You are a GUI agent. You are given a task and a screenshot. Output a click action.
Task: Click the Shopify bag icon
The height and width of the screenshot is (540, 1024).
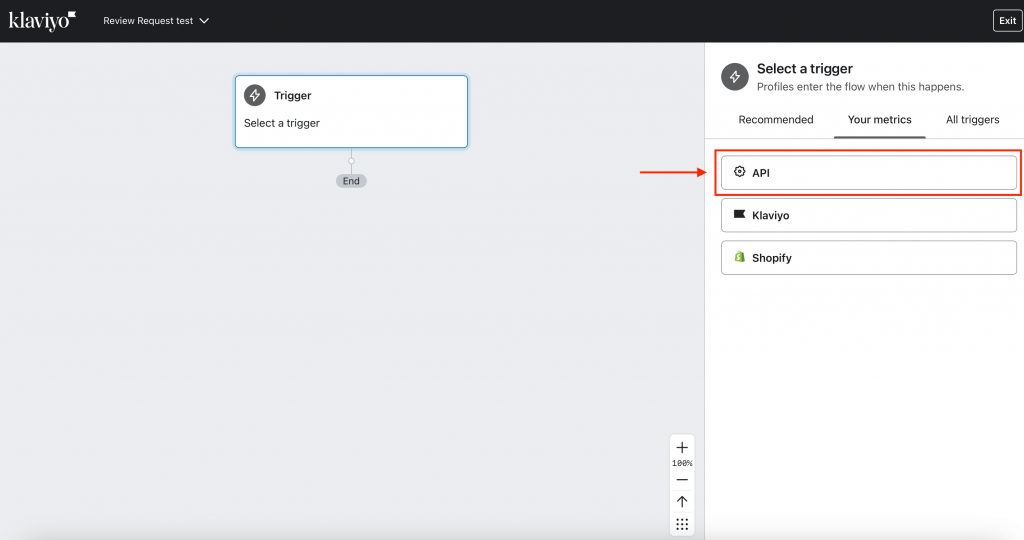(739, 257)
